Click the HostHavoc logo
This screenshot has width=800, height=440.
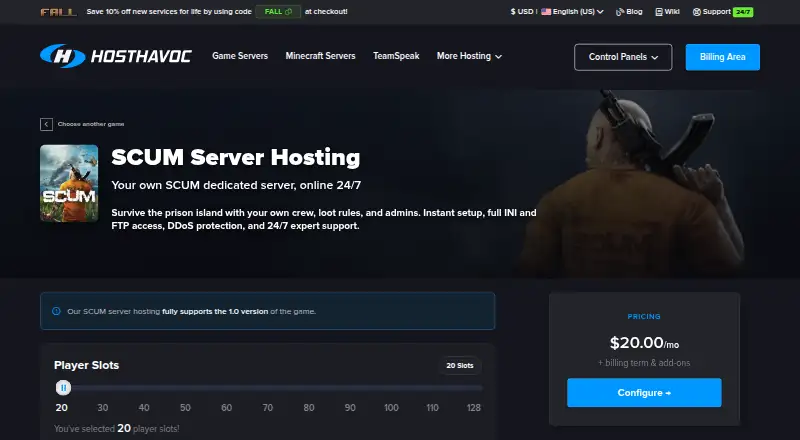[x=116, y=56]
